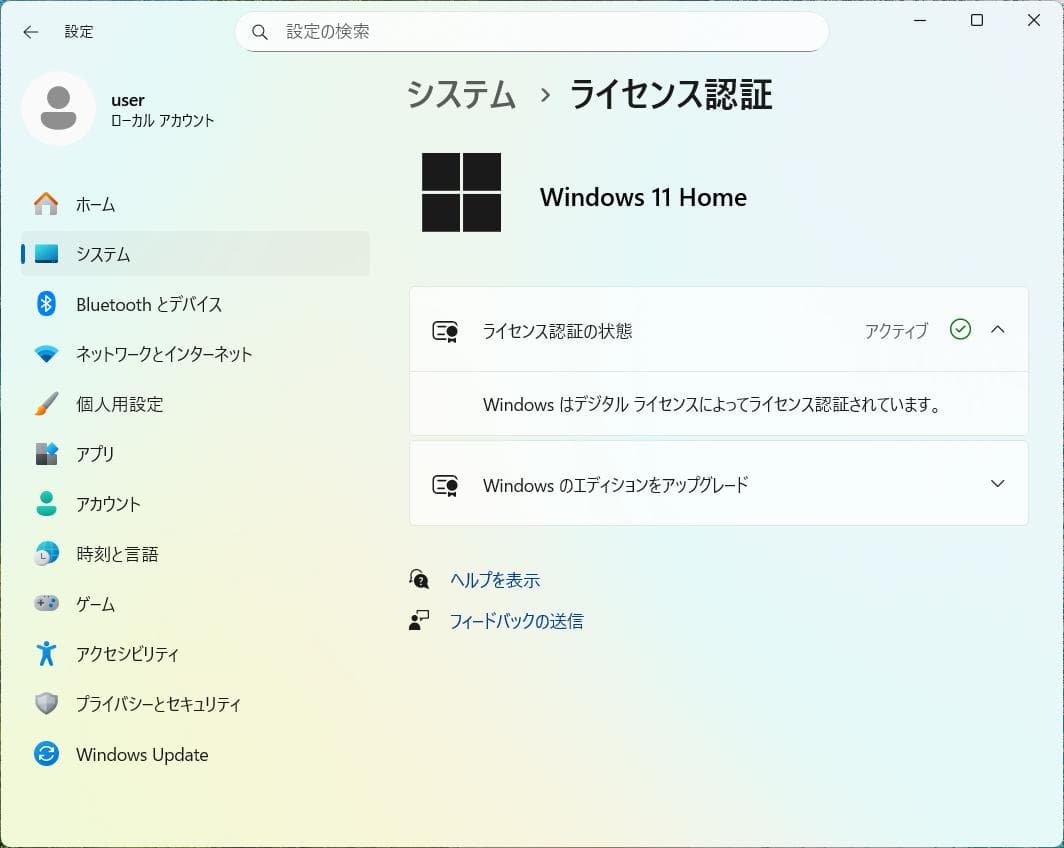Viewport: 1064px width, 848px height.
Task: Close the Settings window
Action: [1033, 20]
